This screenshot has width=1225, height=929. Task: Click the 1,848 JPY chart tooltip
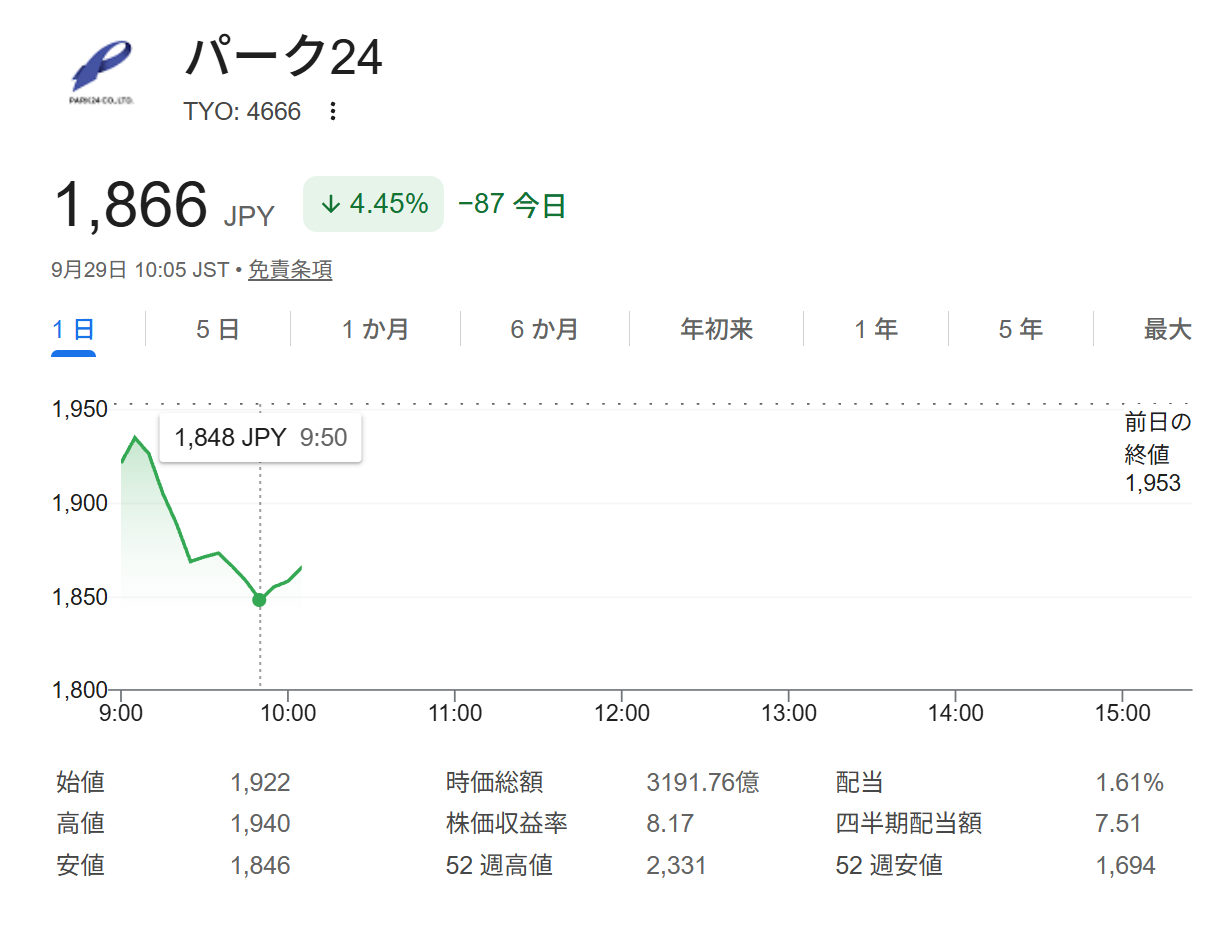[x=260, y=437]
